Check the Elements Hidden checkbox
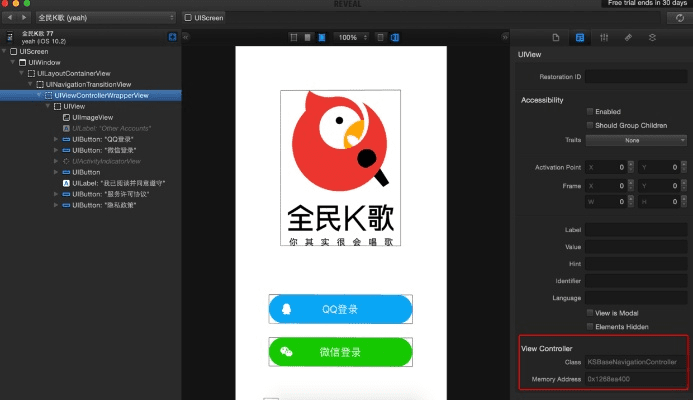Screen dimensions: 693x400 tap(590, 327)
